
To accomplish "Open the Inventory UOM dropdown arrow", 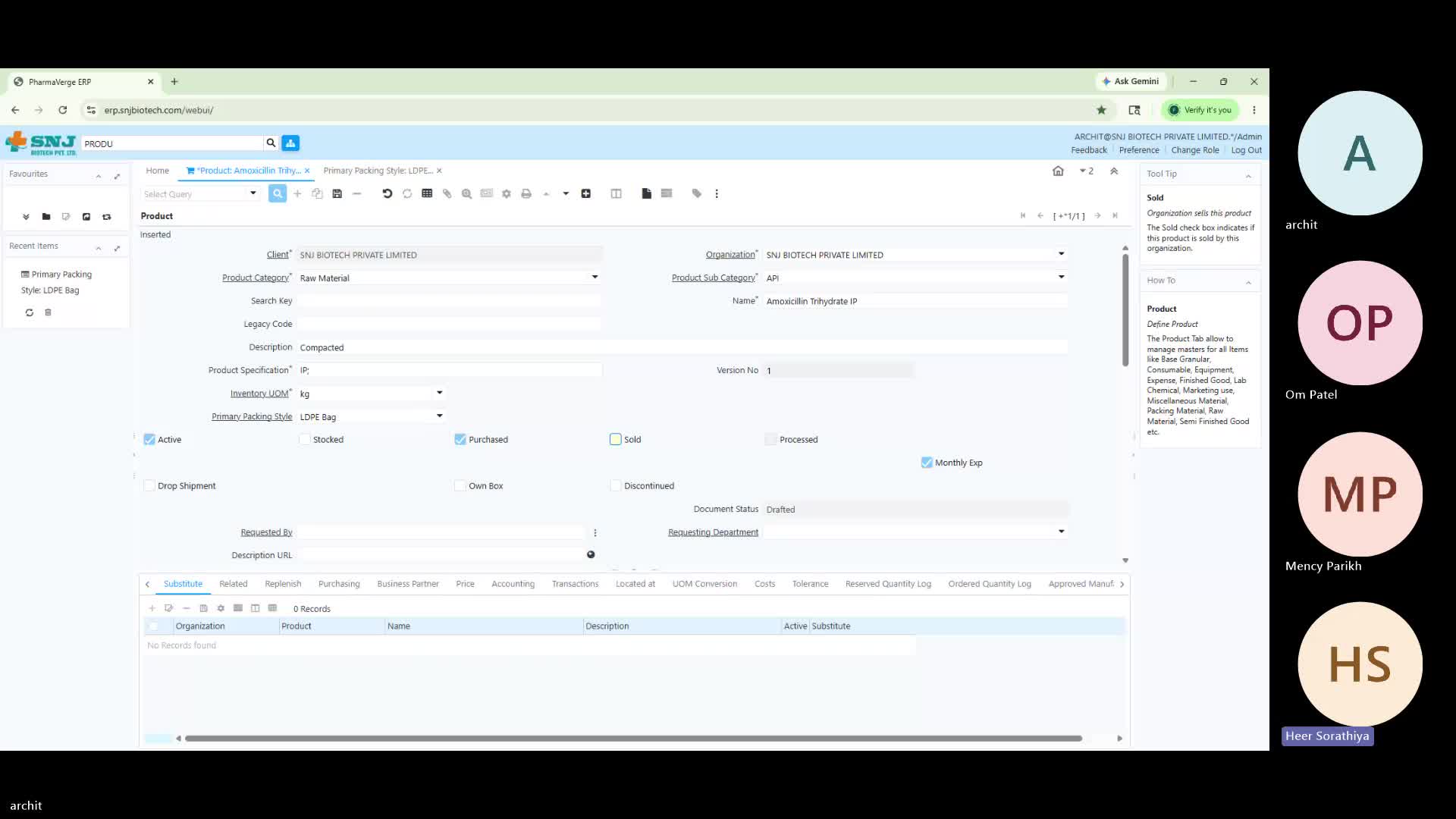I will pyautogui.click(x=439, y=393).
